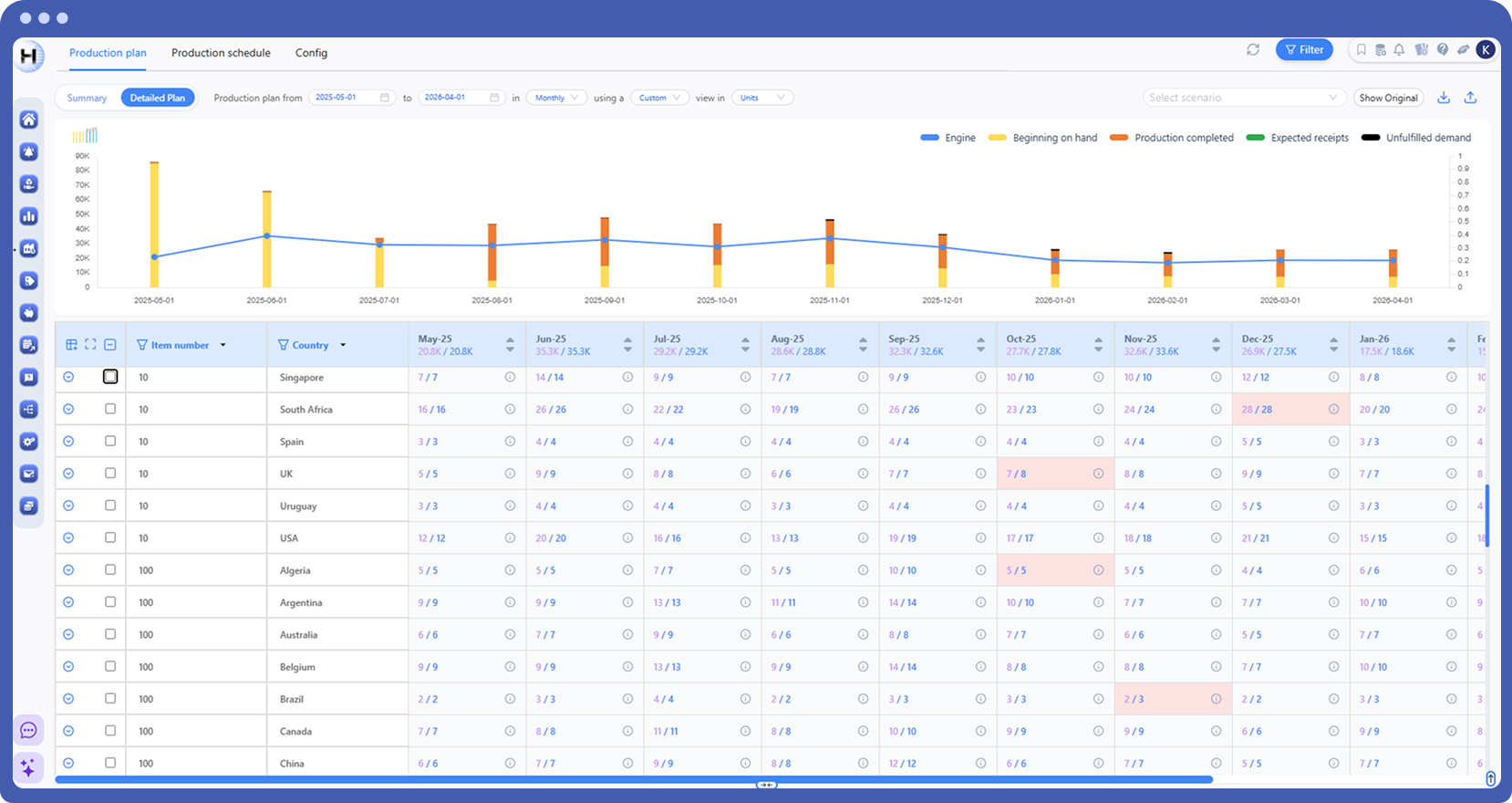
Task: Switch to the Summary view tab
Action: click(x=87, y=98)
